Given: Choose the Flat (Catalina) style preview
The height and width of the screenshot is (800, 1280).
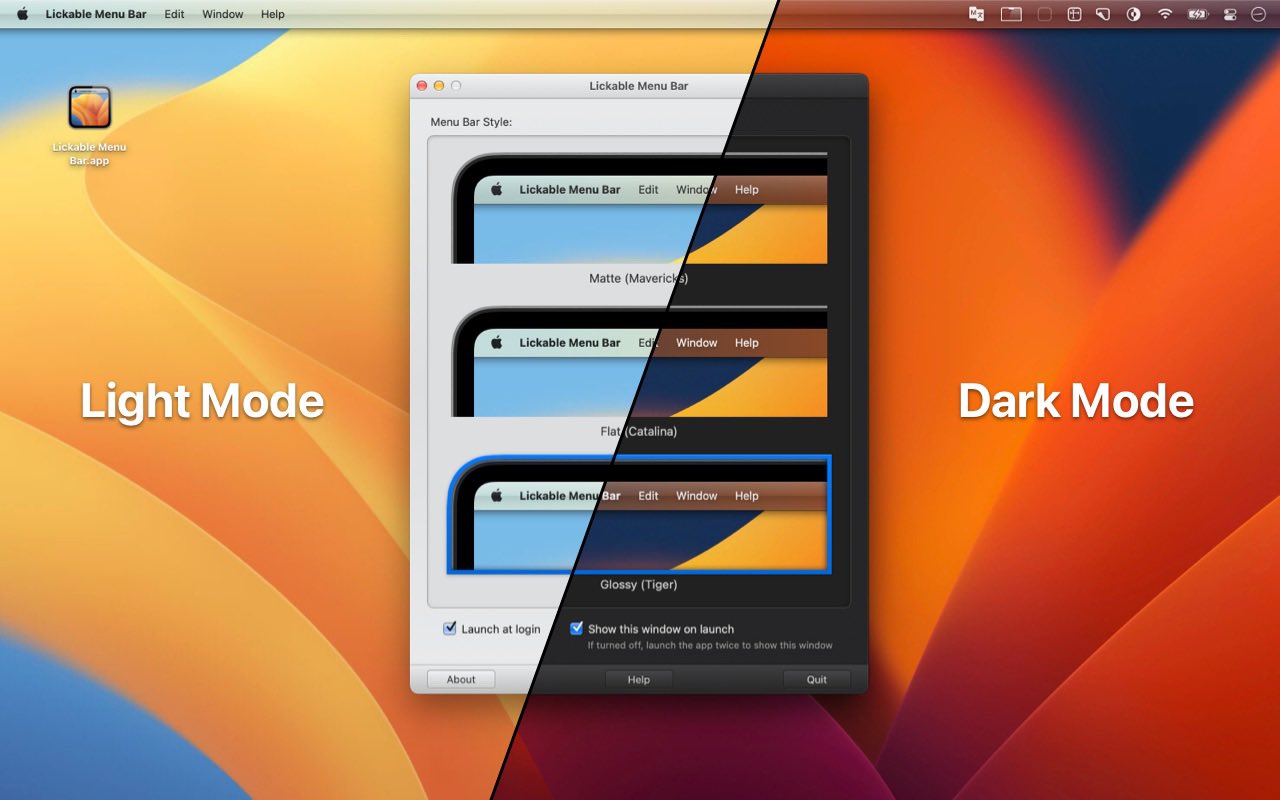Looking at the screenshot, I should (638, 360).
